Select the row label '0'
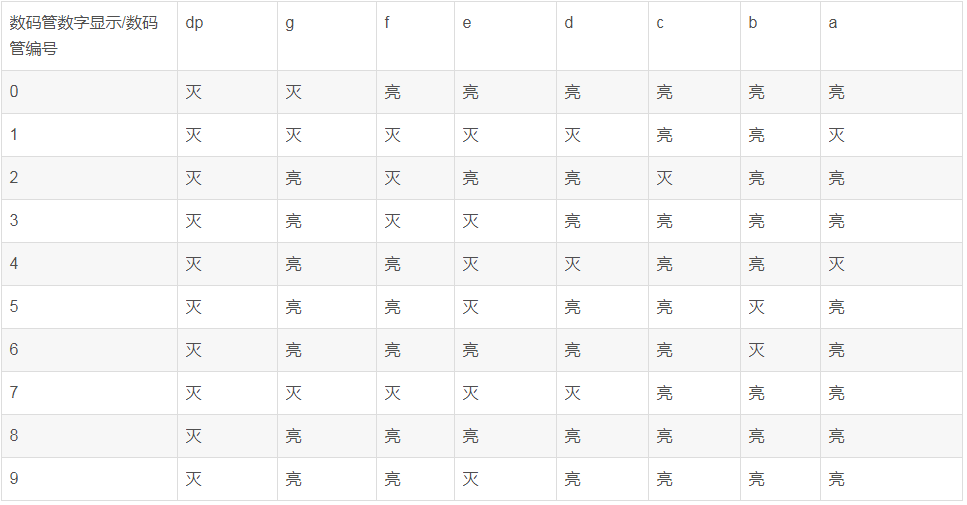Viewport: 967px width, 505px height. (14, 92)
